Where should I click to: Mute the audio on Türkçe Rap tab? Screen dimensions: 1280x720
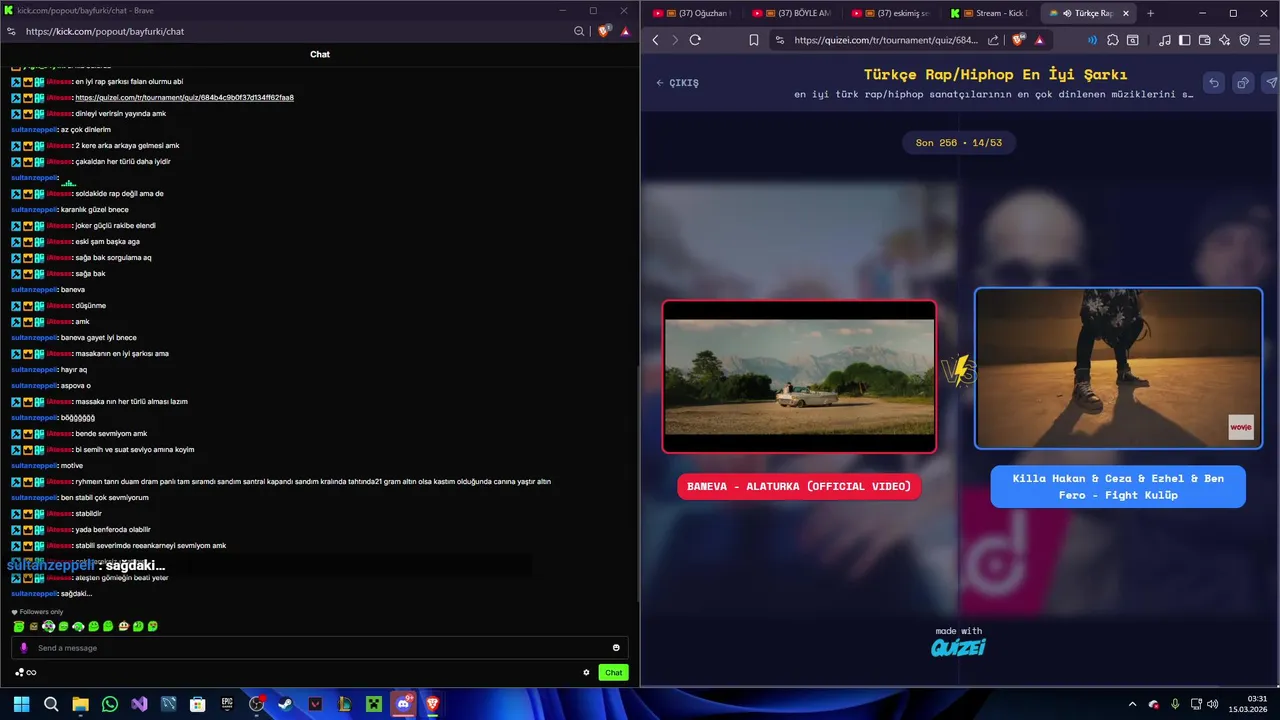point(1067,13)
